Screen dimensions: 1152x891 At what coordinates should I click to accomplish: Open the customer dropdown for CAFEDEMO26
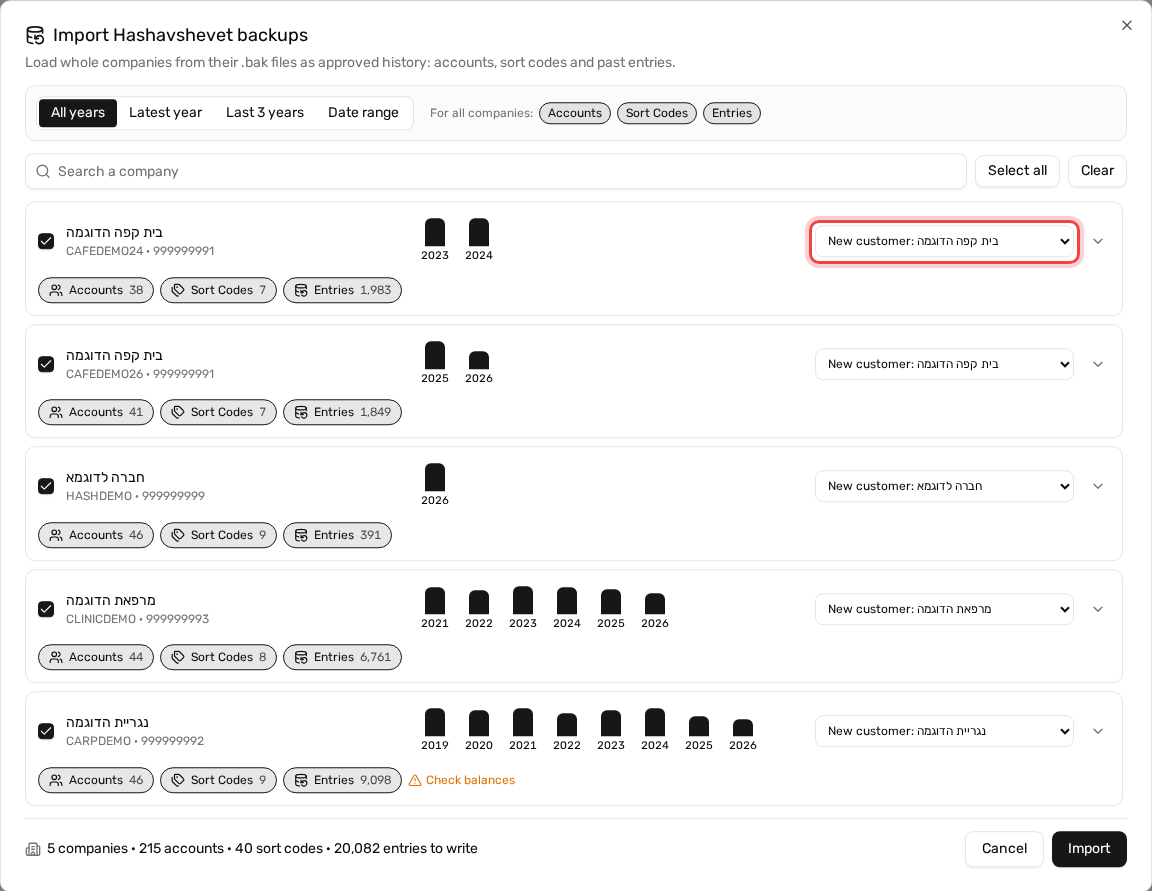point(944,364)
